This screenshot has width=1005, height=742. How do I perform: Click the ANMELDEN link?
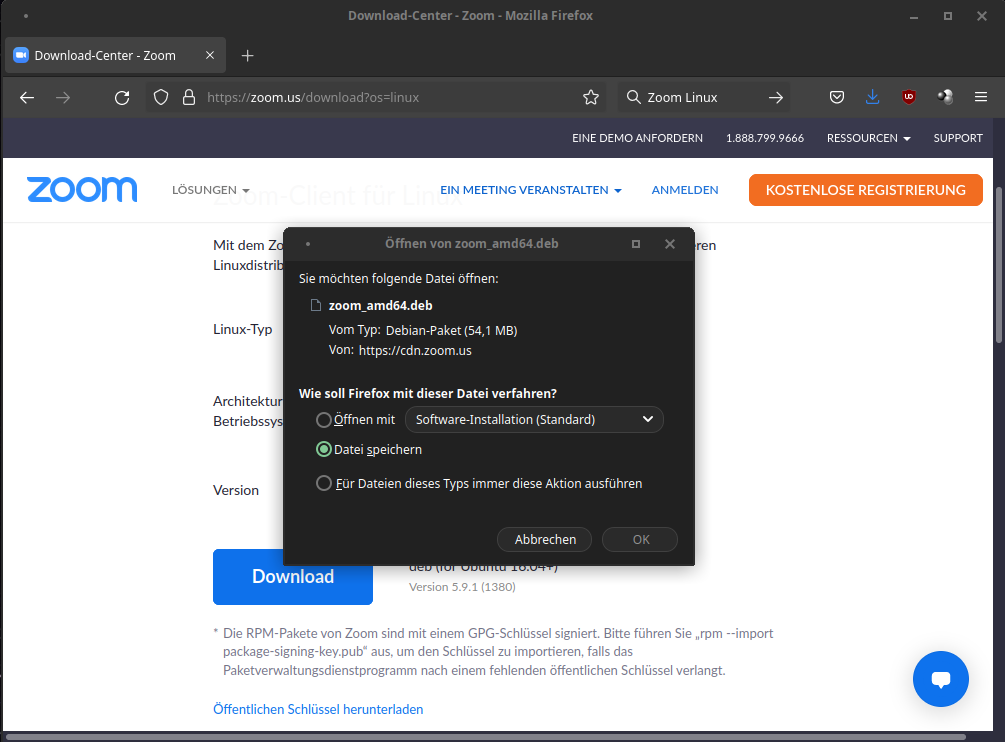[x=685, y=190]
